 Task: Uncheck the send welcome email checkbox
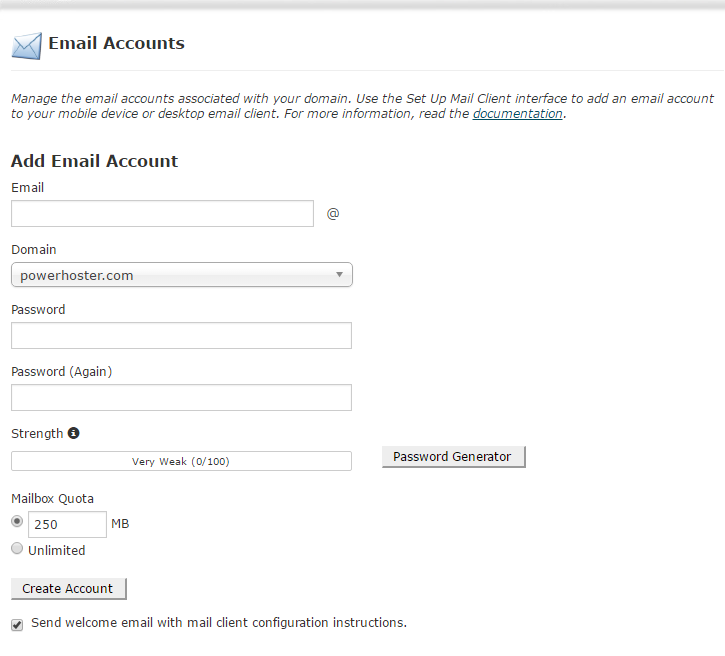(x=17, y=624)
